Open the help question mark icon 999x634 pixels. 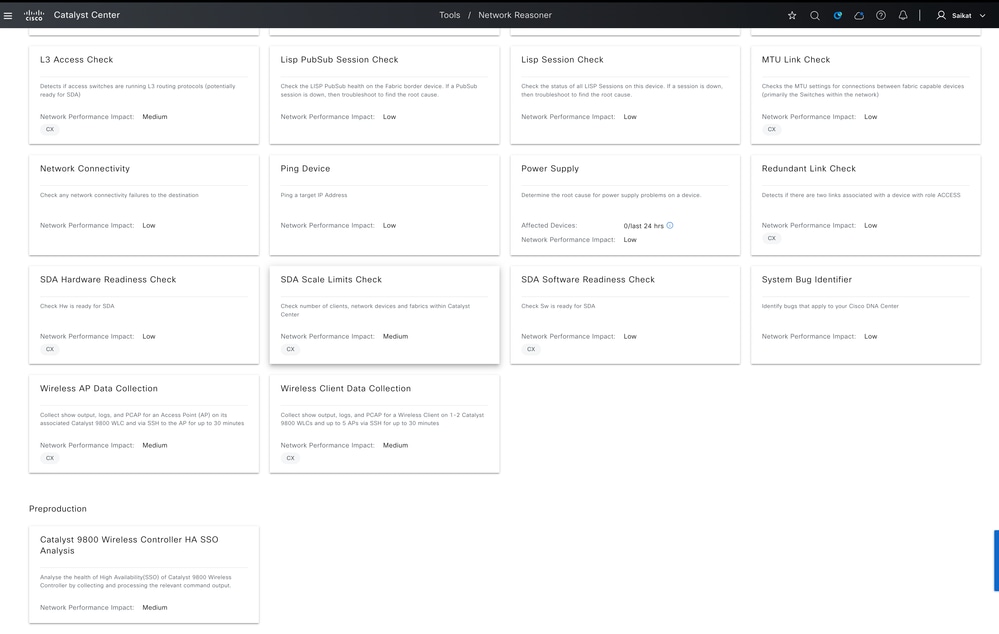[x=880, y=15]
